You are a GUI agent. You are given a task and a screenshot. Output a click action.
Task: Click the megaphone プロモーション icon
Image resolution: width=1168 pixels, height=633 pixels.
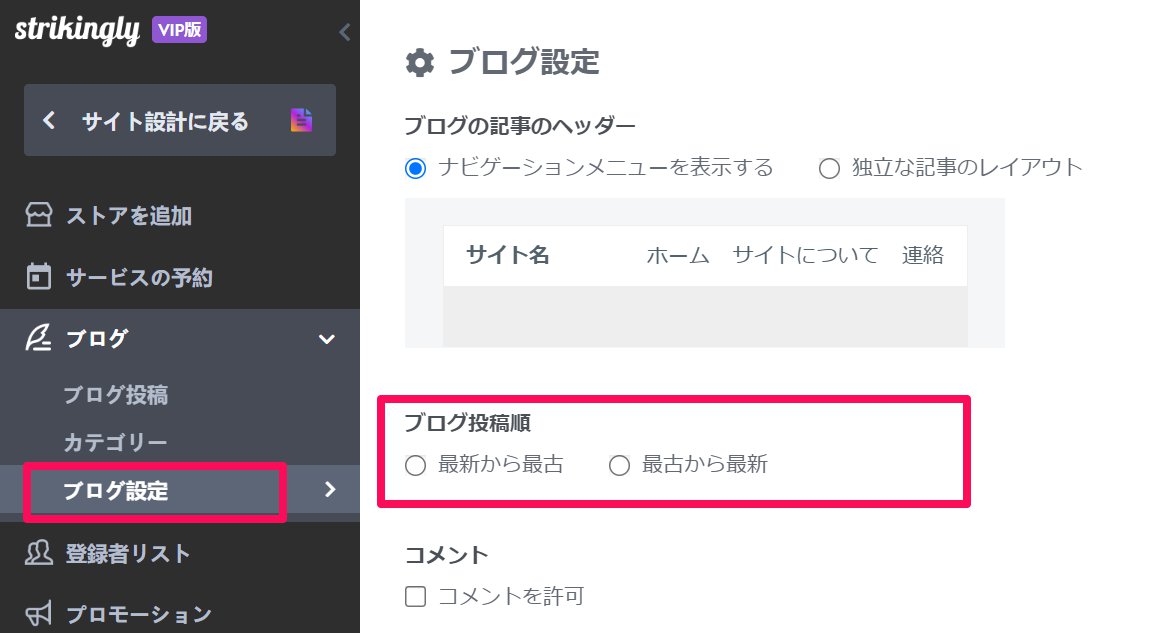click(39, 614)
